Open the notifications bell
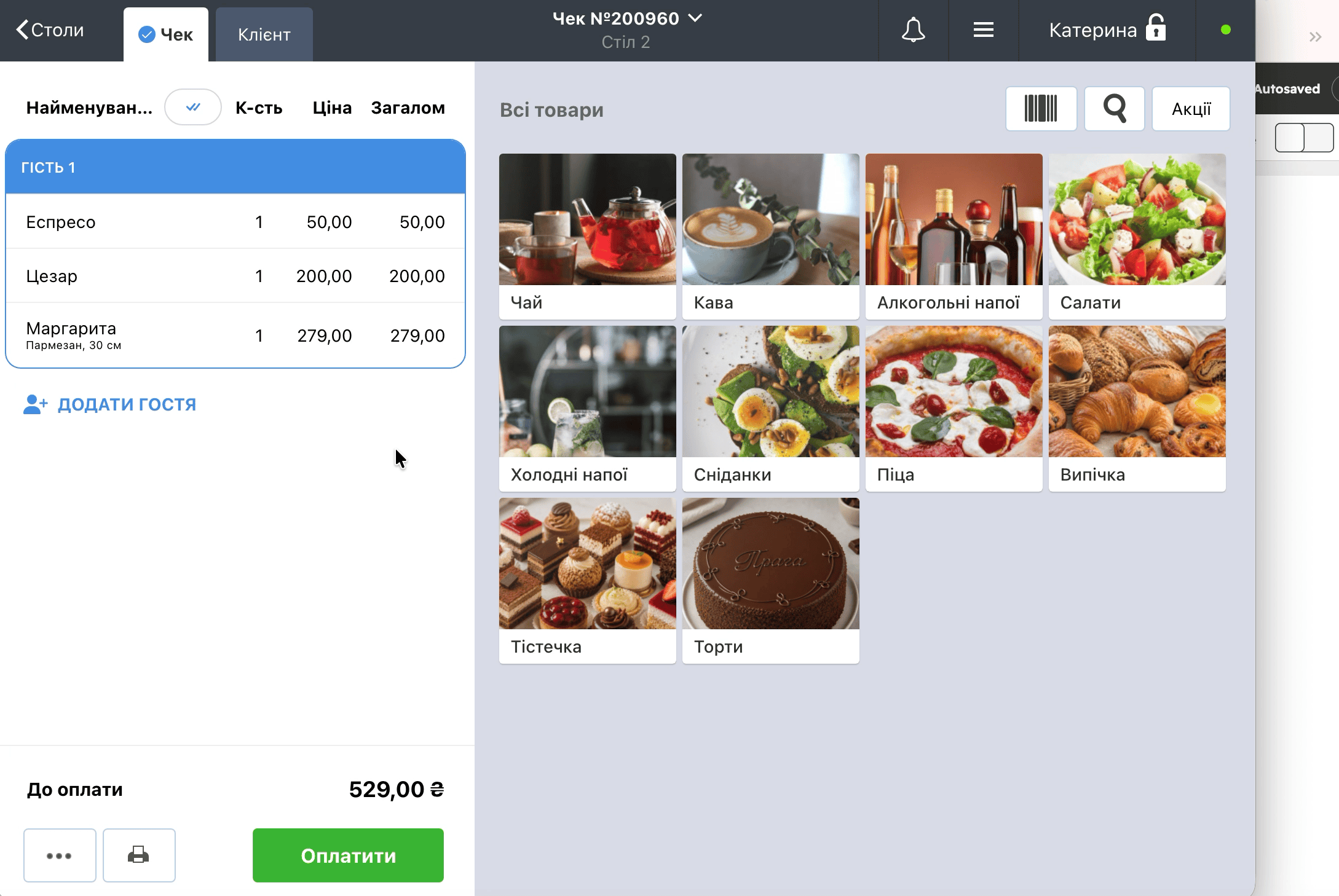Viewport: 1339px width, 896px height. coord(913,30)
